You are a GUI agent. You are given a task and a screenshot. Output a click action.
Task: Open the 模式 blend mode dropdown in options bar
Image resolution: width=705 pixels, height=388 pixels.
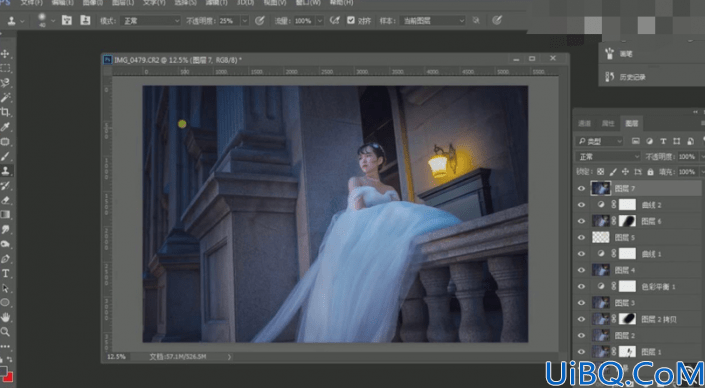(x=151, y=21)
